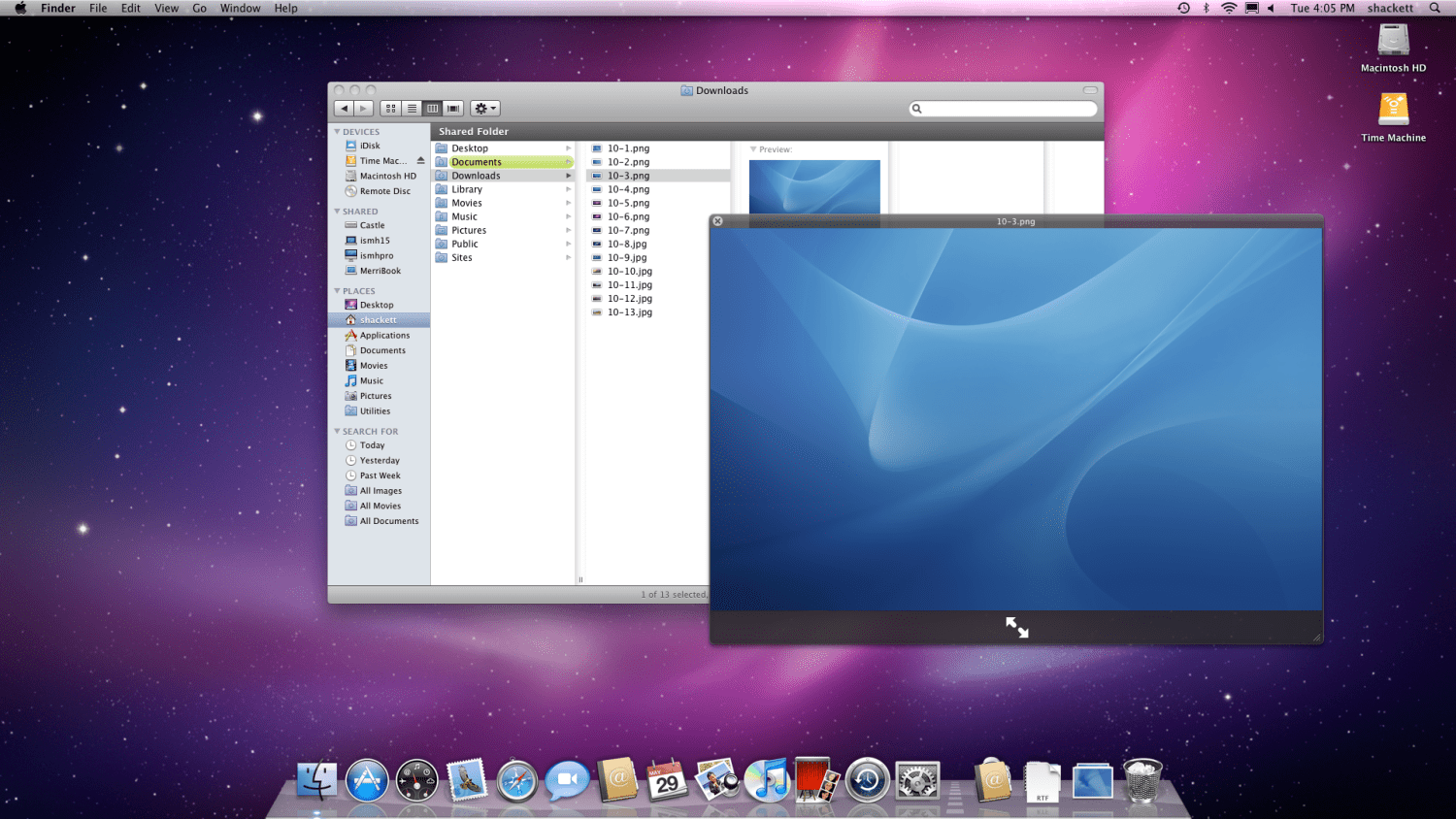Open the File menu
Screen dimensions: 1456x819
(98, 8)
